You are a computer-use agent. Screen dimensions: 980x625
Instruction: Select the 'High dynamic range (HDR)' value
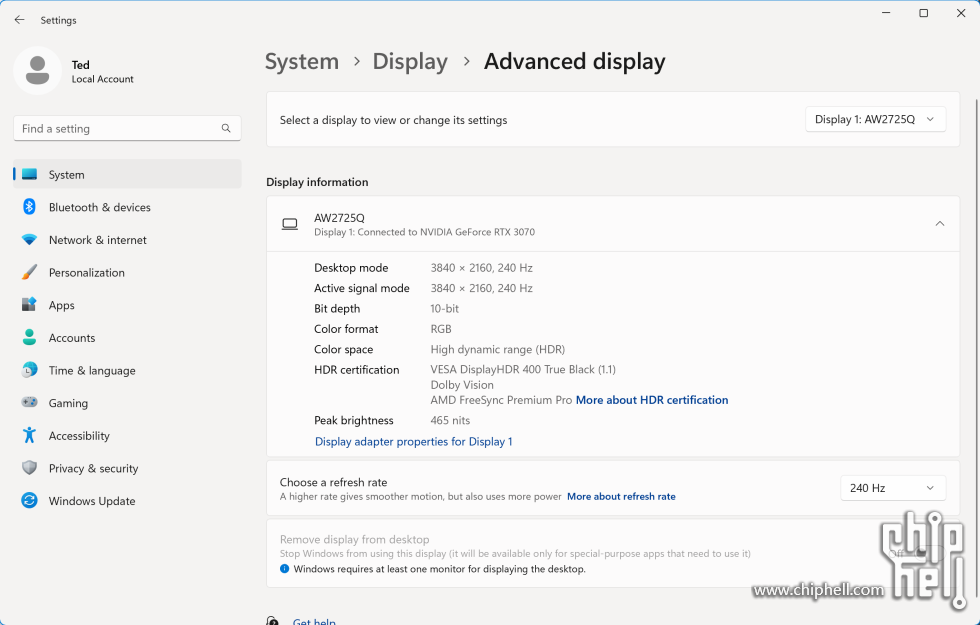498,349
